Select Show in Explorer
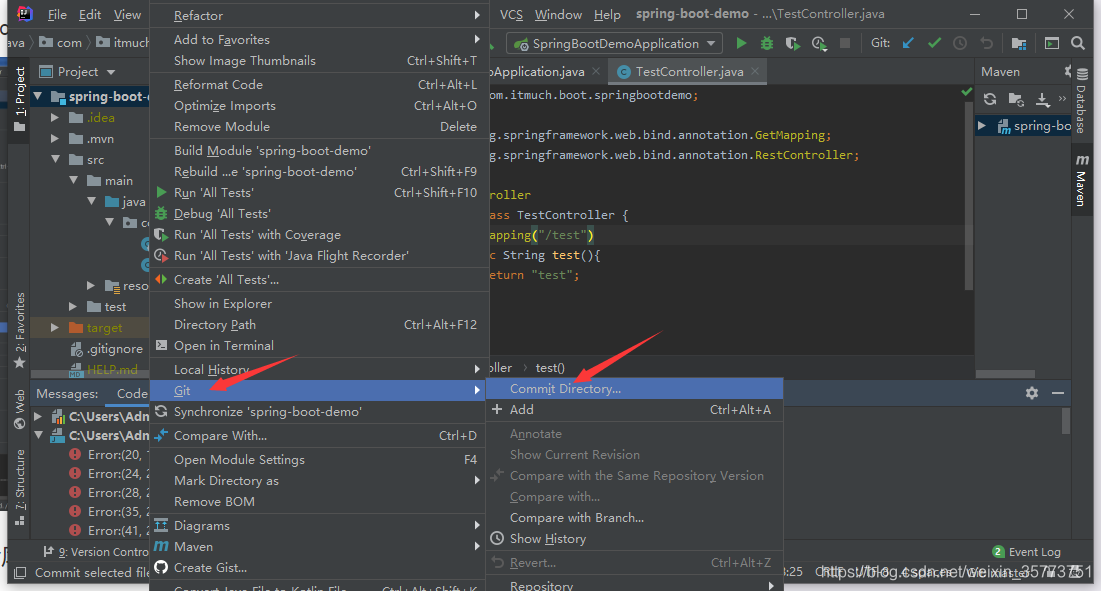Viewport: 1101px width, 591px height. coord(319,304)
